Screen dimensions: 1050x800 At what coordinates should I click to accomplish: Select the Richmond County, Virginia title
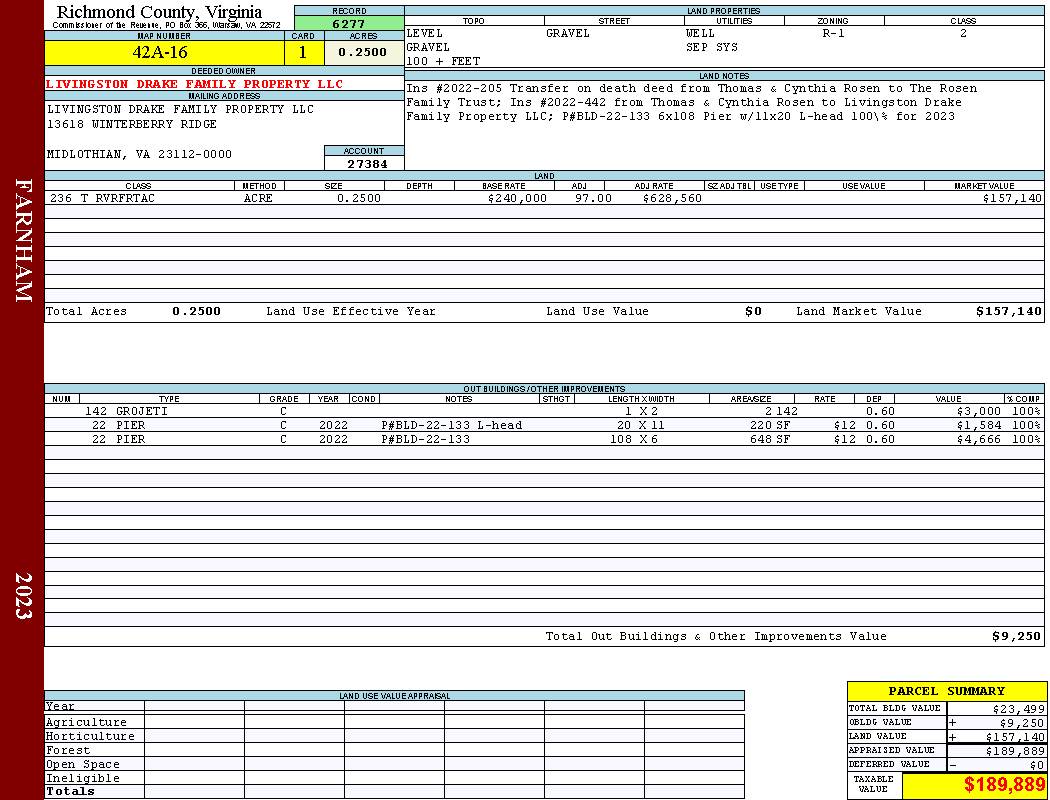click(x=159, y=11)
